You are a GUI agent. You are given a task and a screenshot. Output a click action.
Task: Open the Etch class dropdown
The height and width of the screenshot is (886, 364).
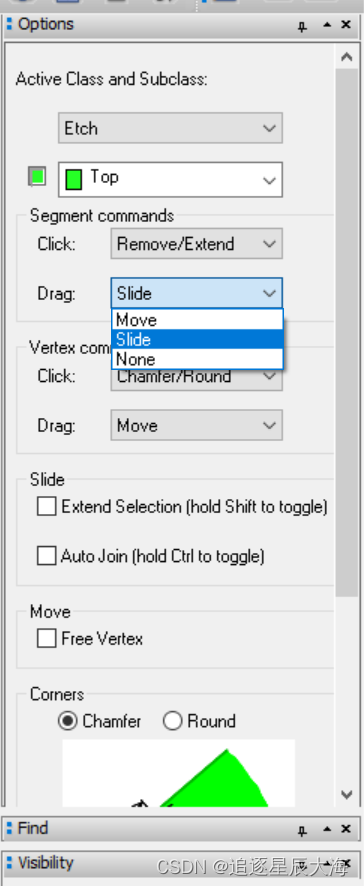coord(170,128)
